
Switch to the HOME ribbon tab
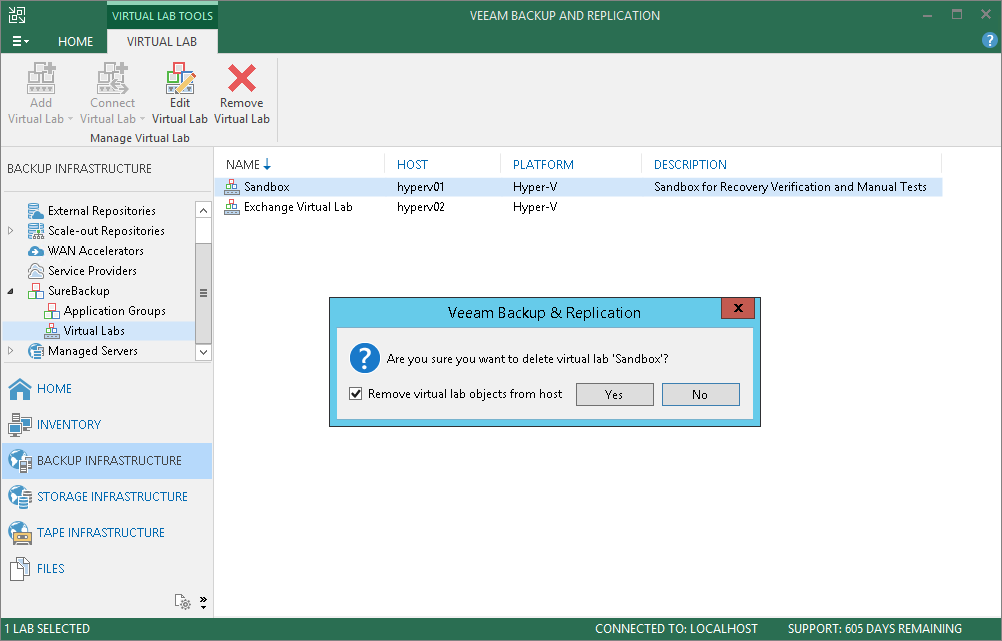75,42
